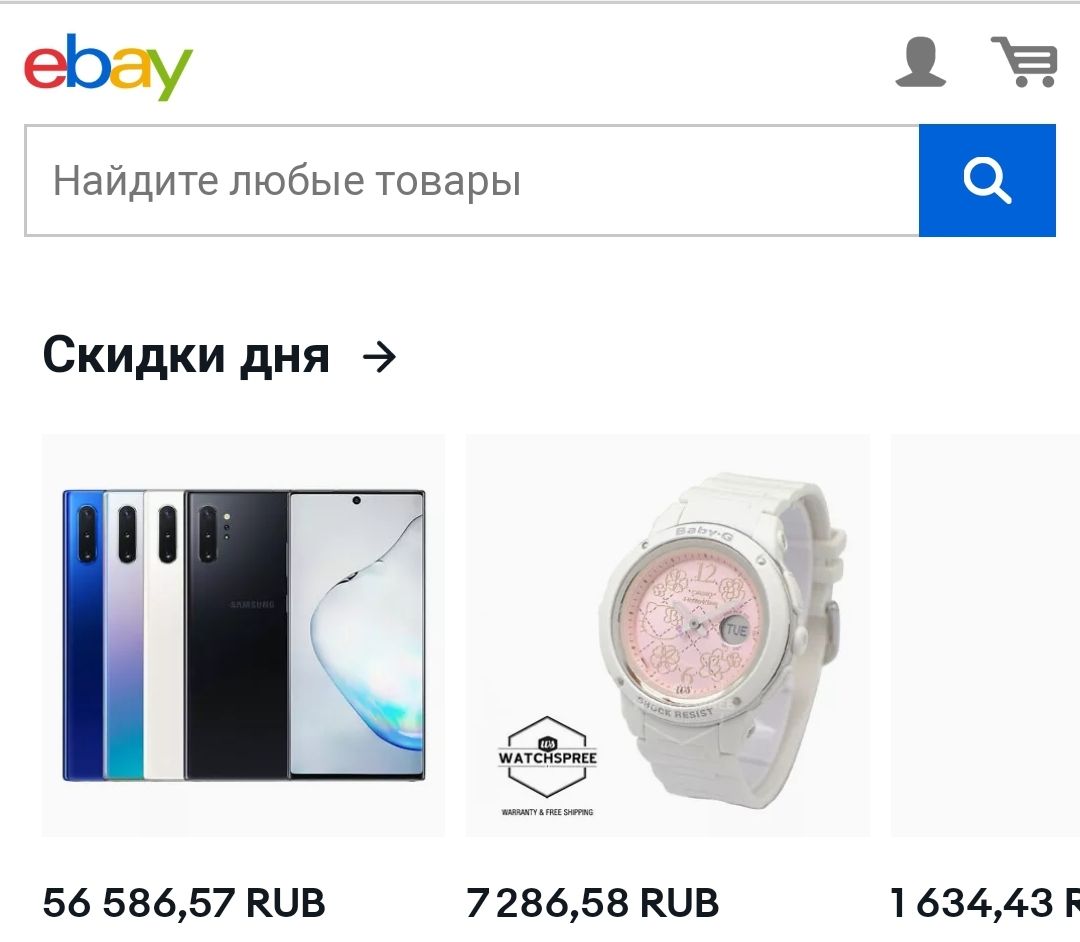Image resolution: width=1080 pixels, height=942 pixels.
Task: Click the black Samsung phone back
Action: (x=238, y=635)
